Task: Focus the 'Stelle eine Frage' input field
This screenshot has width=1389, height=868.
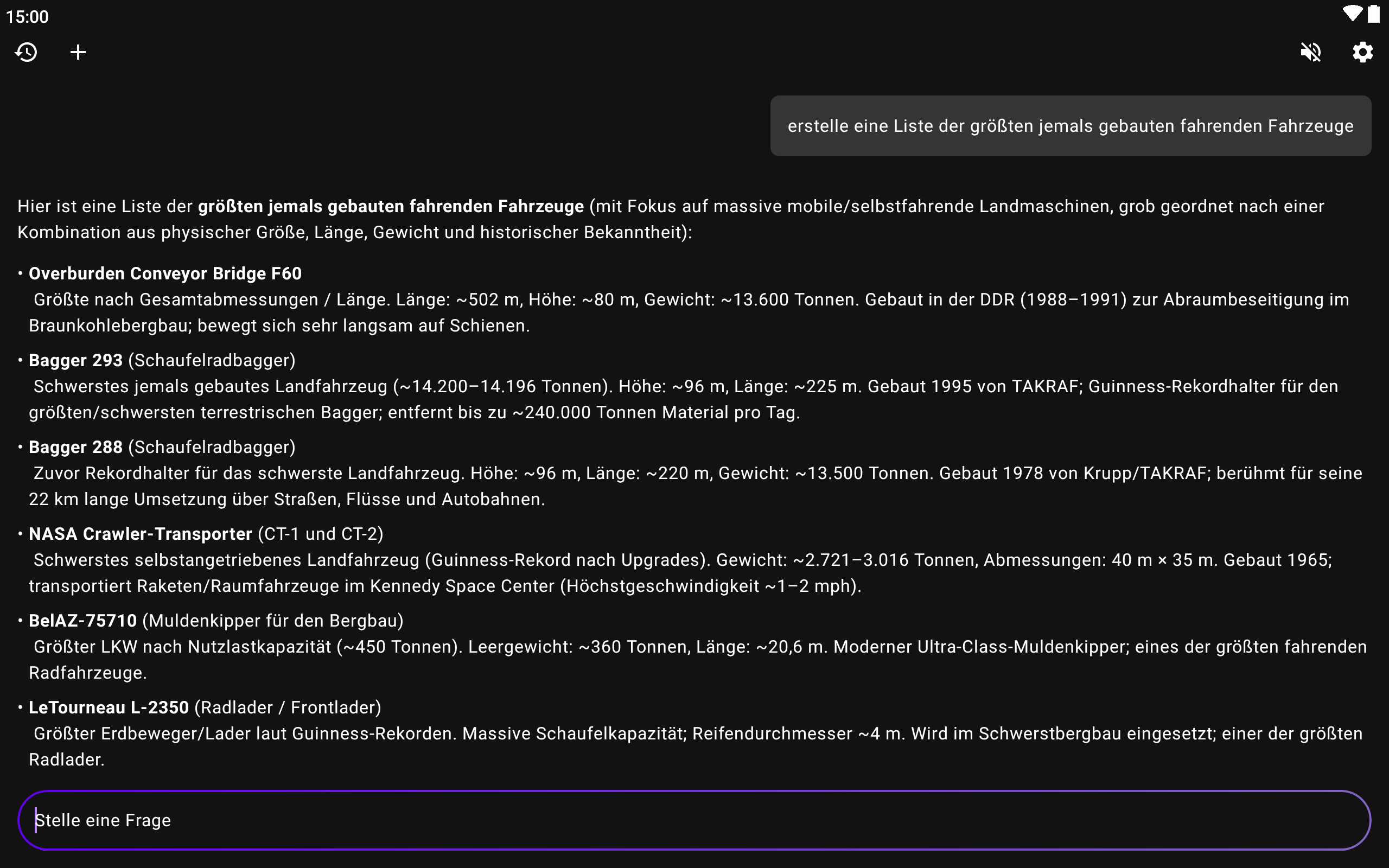Action: tap(693, 820)
